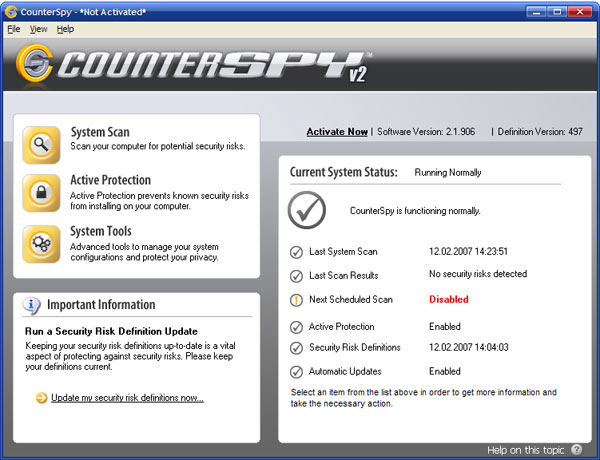This screenshot has width=600, height=460.
Task: Minimize the CounterSpy window
Action: click(536, 12)
